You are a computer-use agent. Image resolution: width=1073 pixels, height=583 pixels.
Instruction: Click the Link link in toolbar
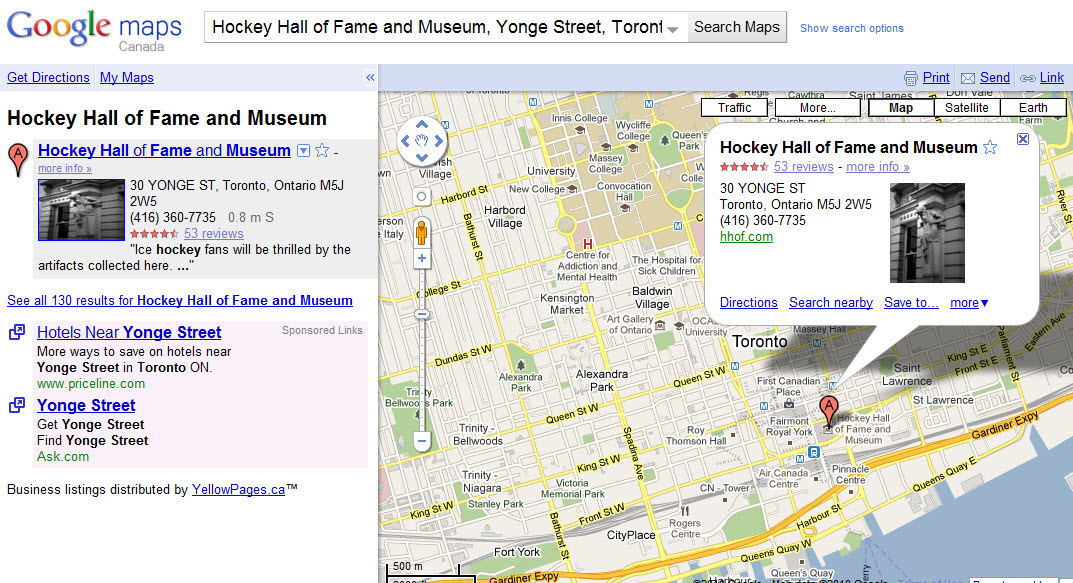pos(1051,77)
